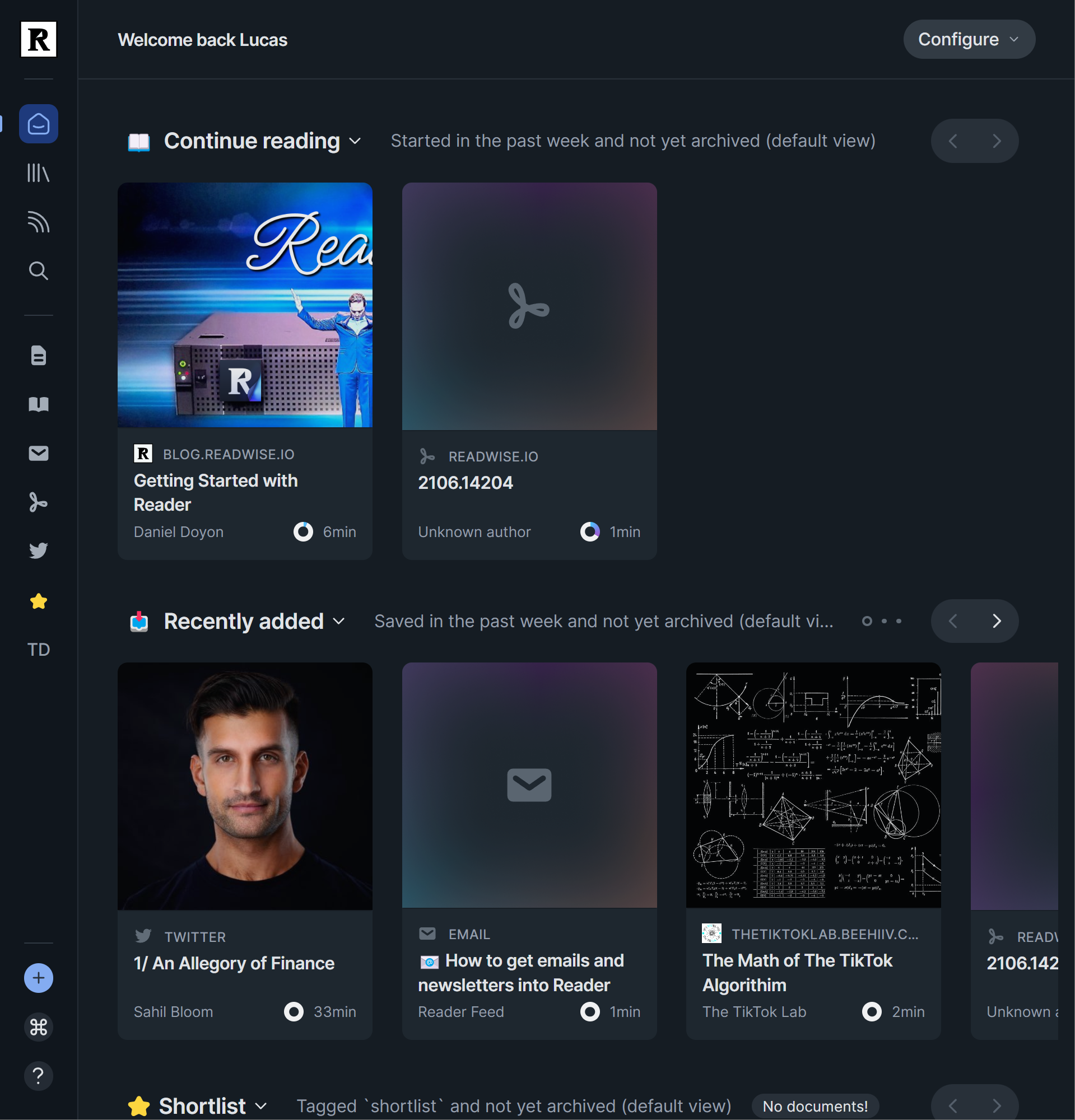Open Getting Started with Reader article
This screenshot has height=1120, width=1075.
[x=216, y=493]
